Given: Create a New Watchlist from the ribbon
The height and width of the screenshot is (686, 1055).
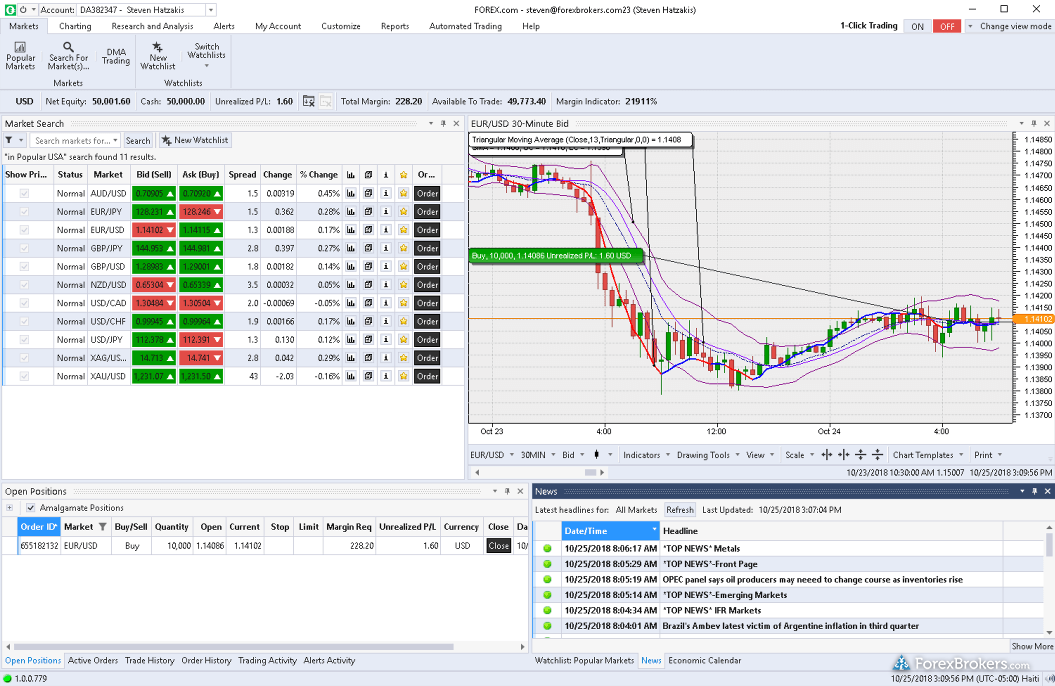Looking at the screenshot, I should (x=157, y=56).
